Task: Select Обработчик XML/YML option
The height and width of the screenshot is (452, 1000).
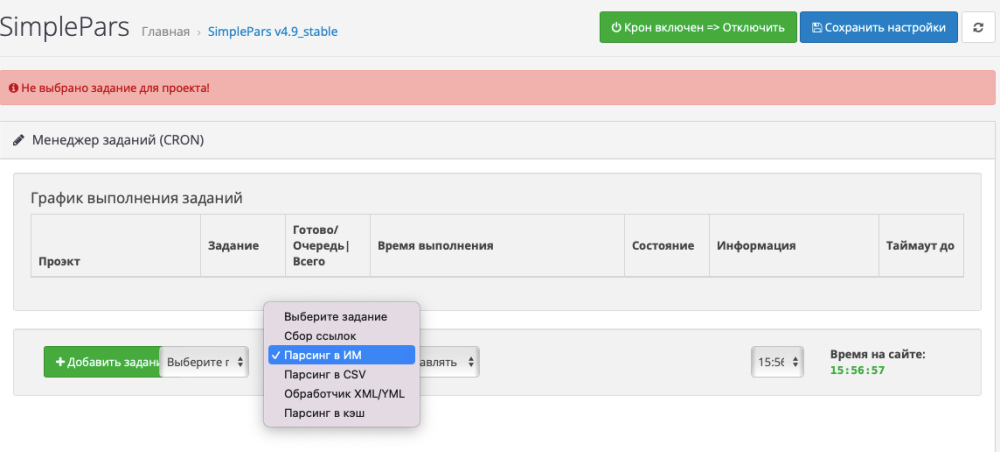Action: pos(344,394)
